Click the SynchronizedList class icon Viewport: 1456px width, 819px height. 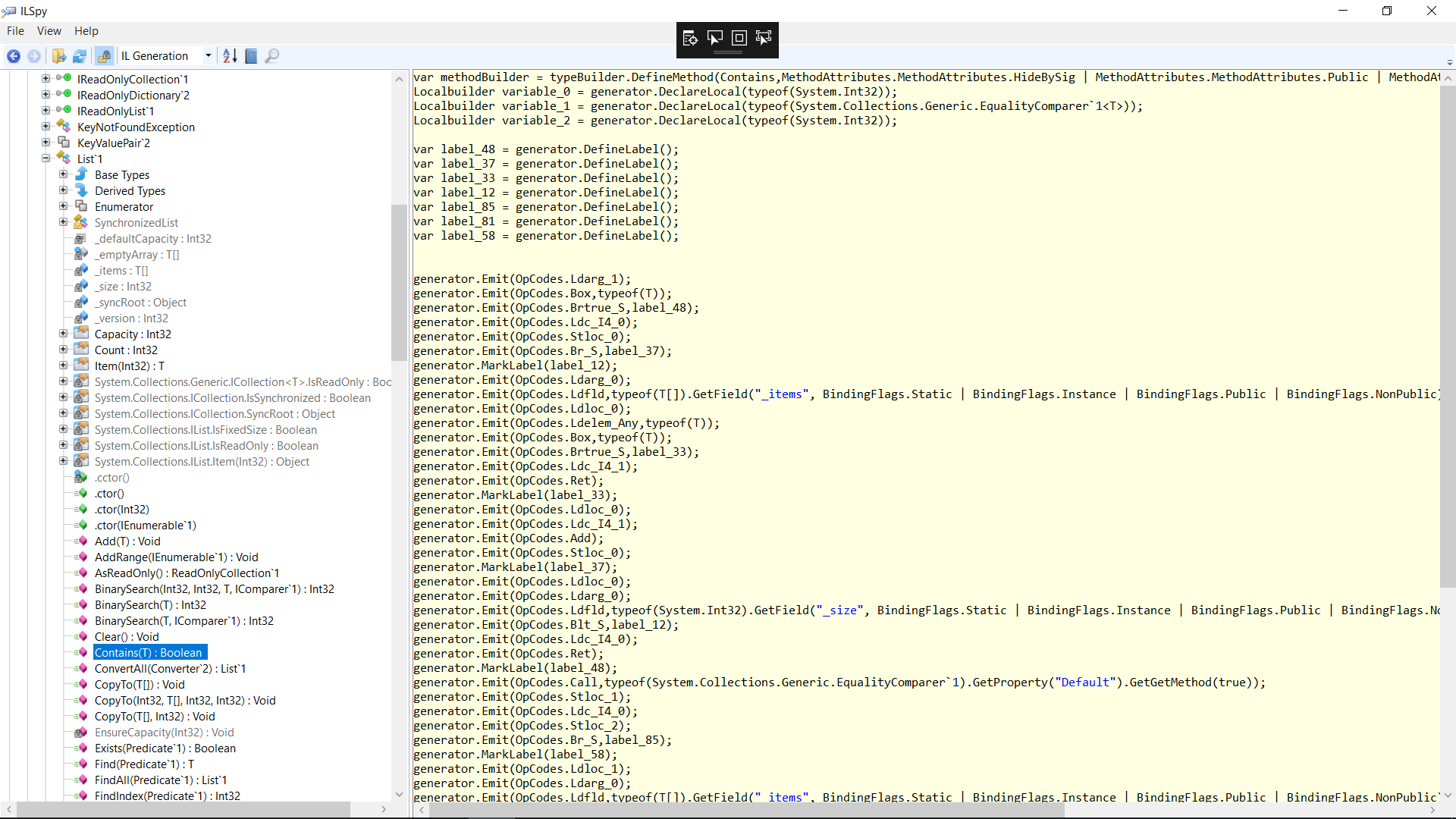pyautogui.click(x=81, y=222)
